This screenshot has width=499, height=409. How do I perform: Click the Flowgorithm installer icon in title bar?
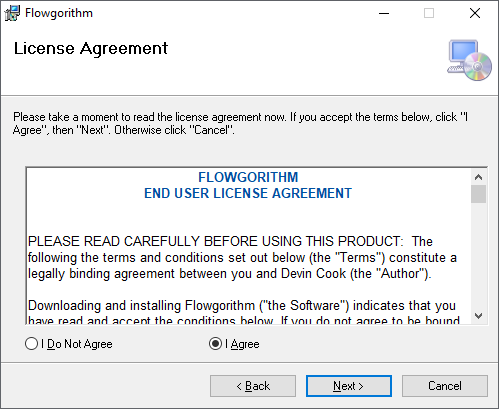[12, 13]
